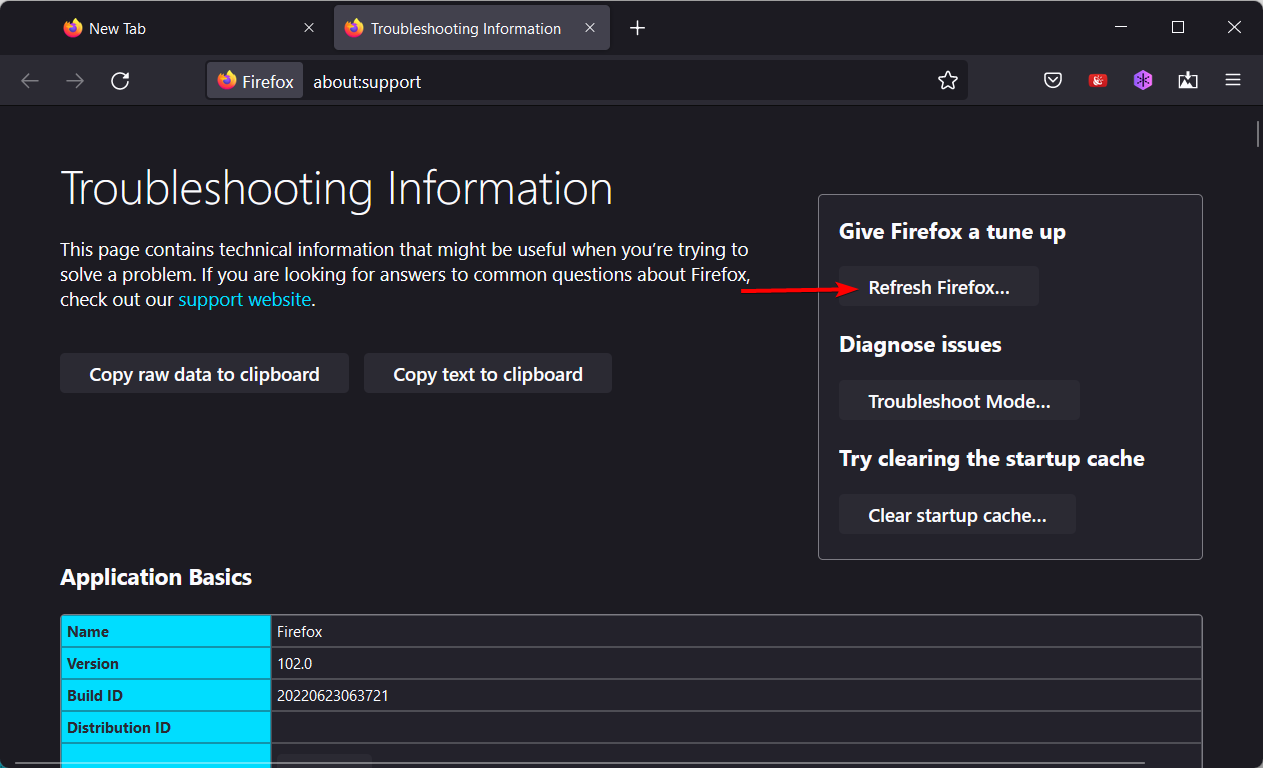This screenshot has height=768, width=1263.
Task: Switch to the New Tab tab
Action: coord(190,28)
